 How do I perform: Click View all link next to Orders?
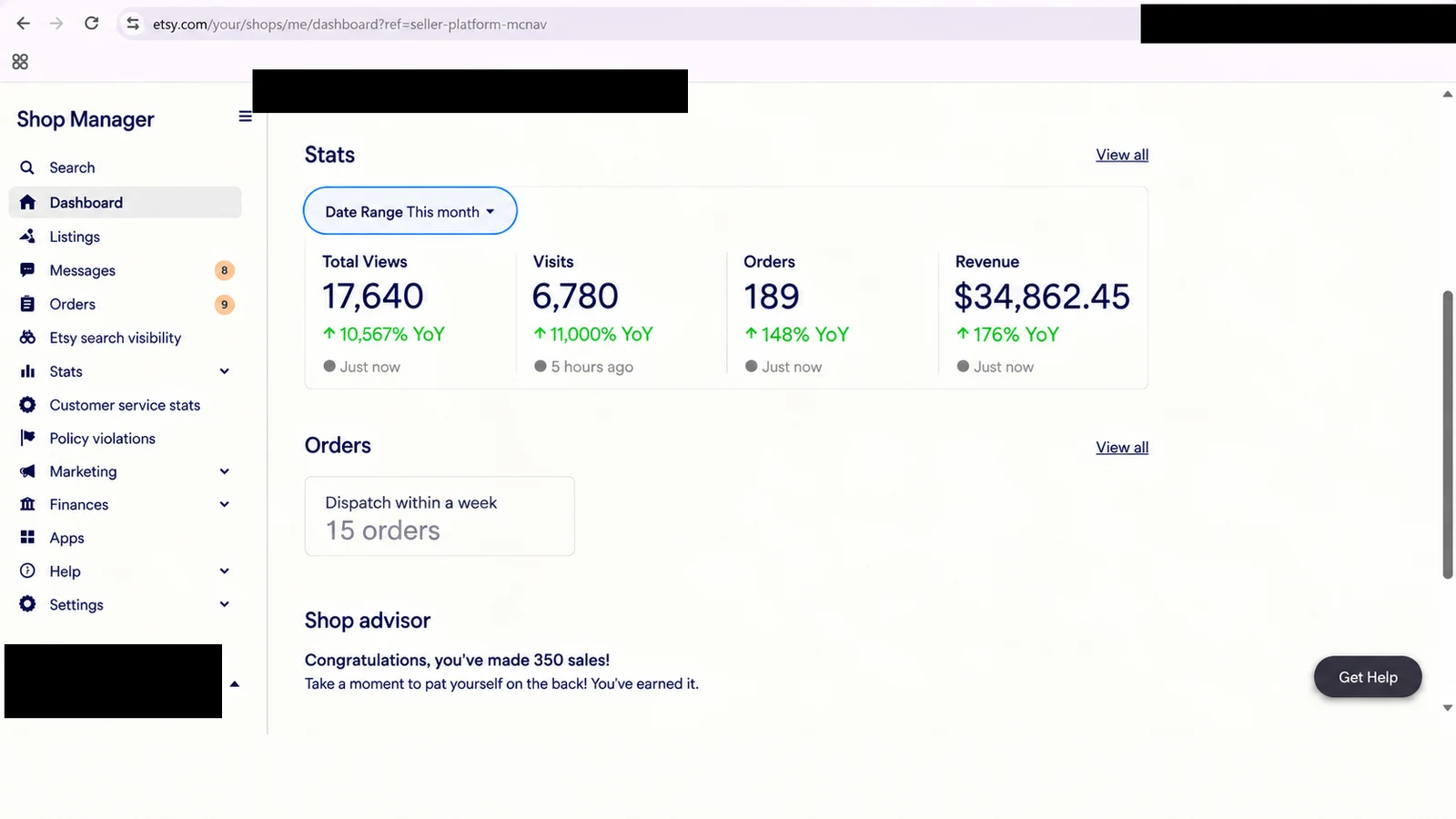1122,447
